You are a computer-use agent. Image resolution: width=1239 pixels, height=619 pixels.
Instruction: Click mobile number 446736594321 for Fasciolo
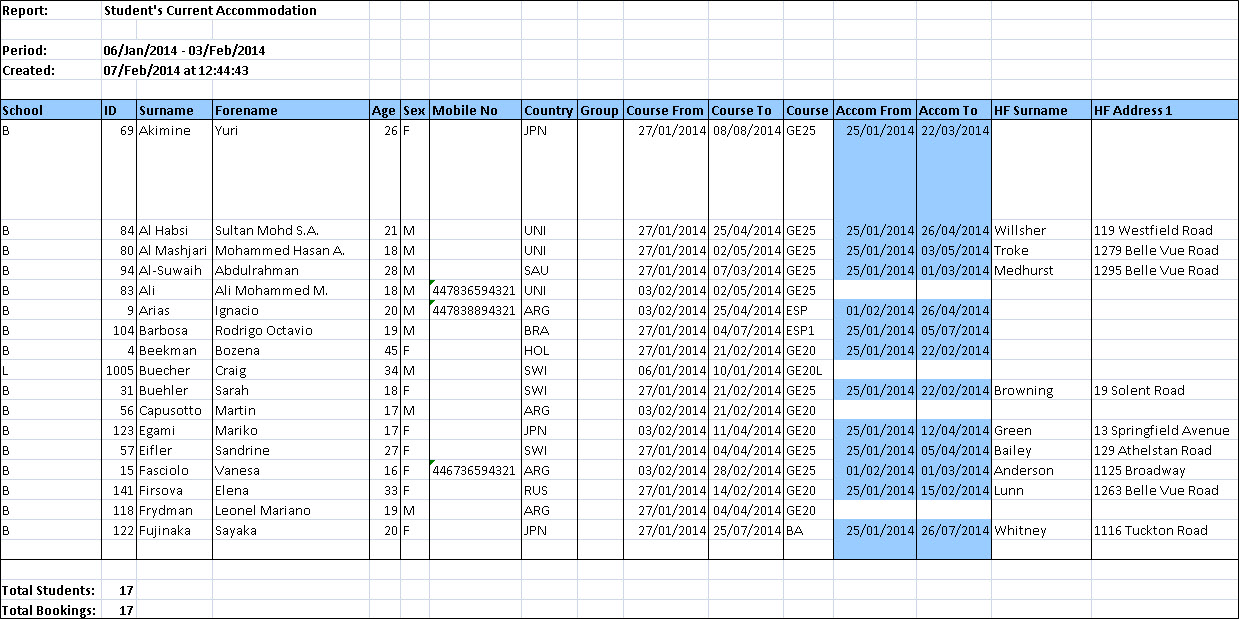475,471
